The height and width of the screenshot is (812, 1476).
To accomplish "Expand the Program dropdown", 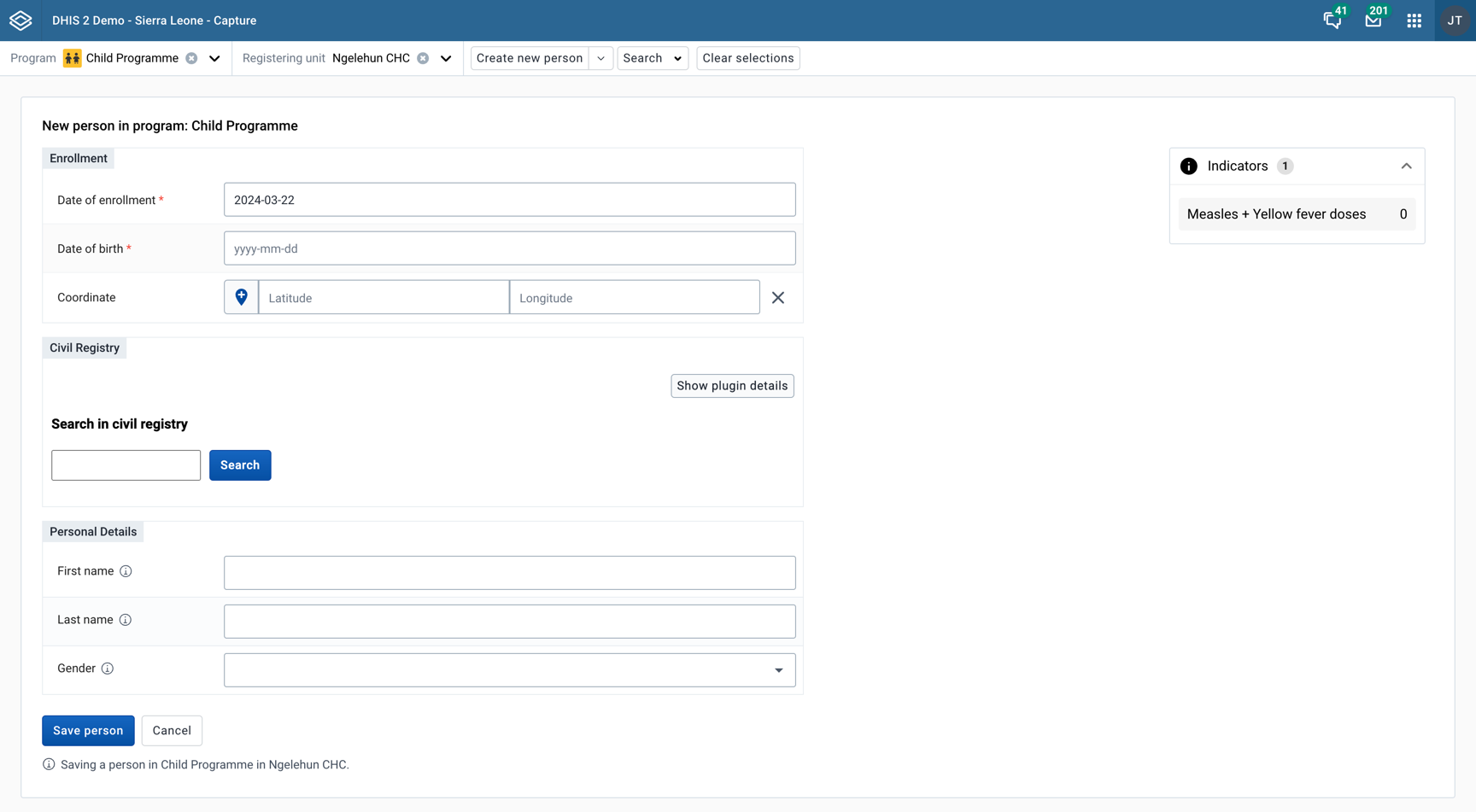I will (214, 57).
